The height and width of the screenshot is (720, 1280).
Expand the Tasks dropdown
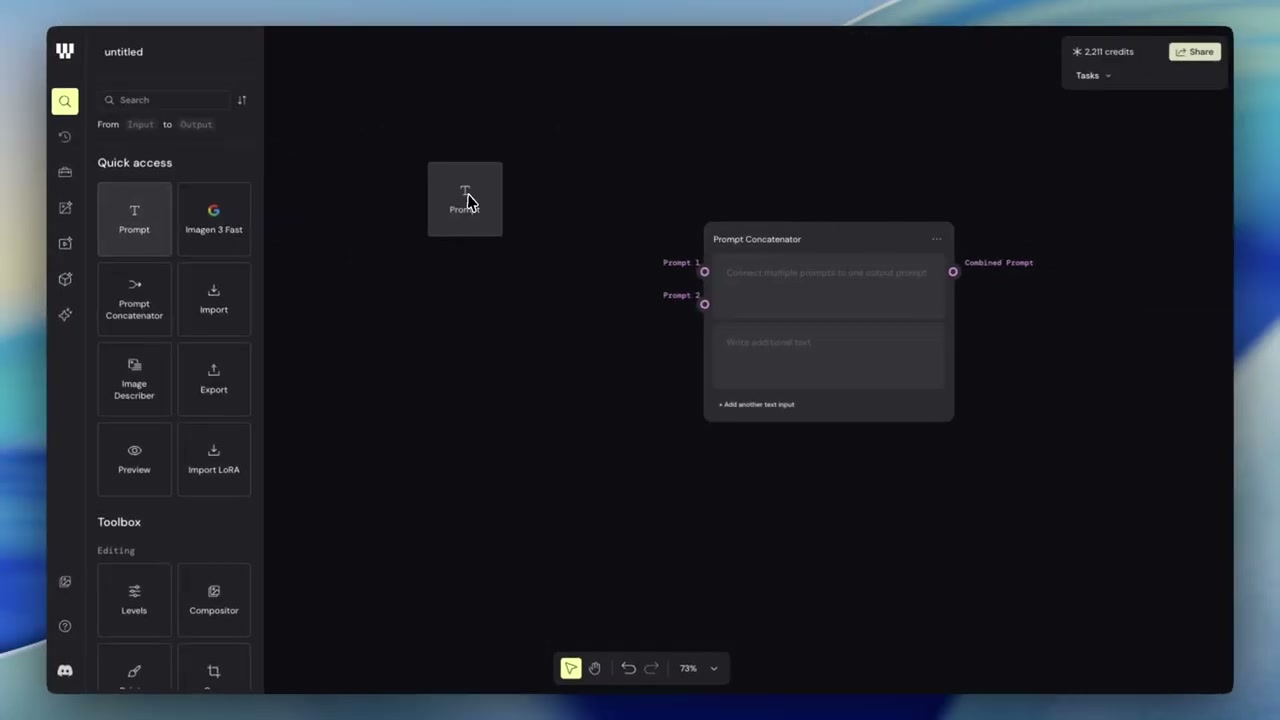1093,76
